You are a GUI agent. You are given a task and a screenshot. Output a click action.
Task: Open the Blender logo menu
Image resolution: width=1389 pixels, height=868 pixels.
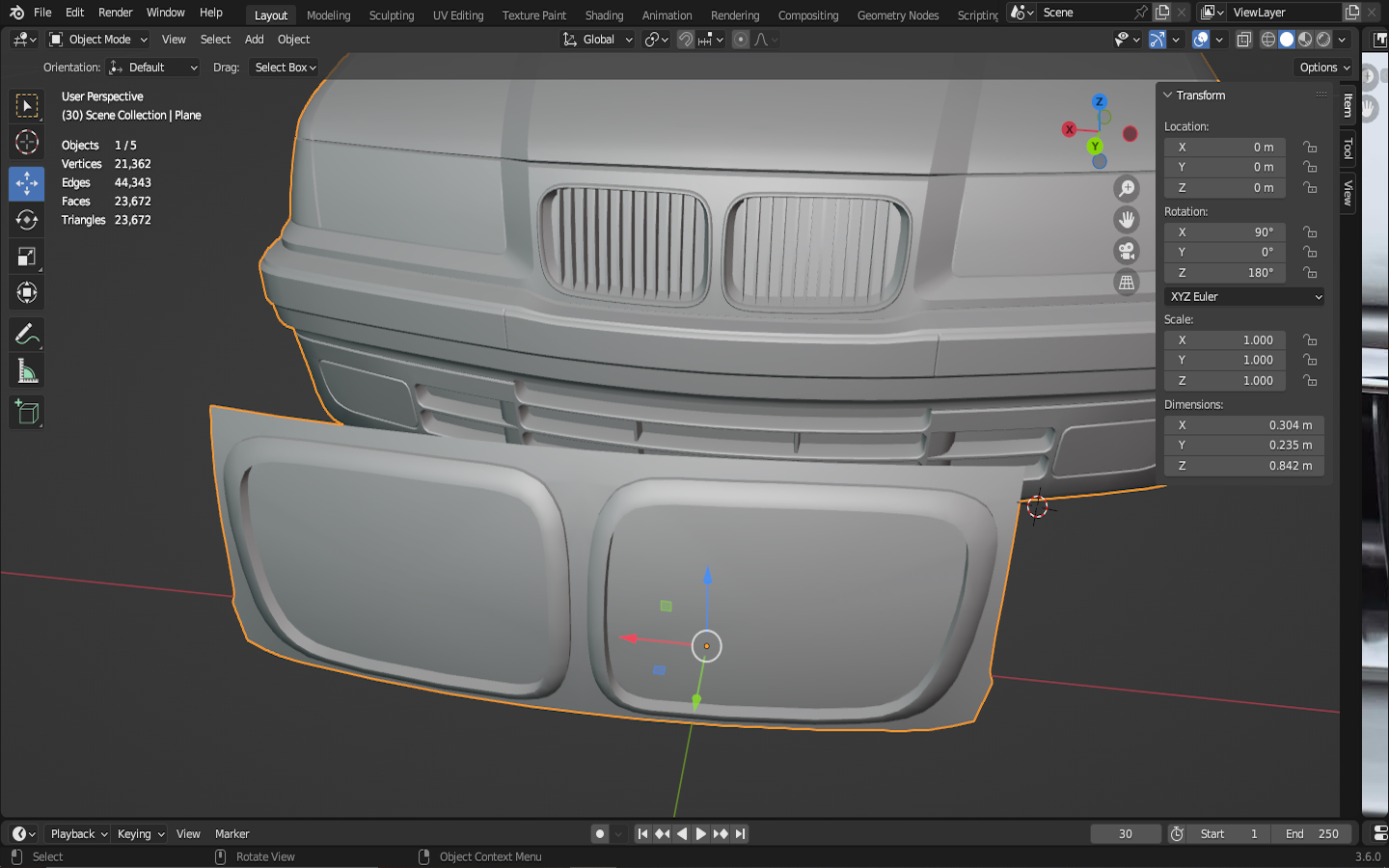tap(16, 13)
